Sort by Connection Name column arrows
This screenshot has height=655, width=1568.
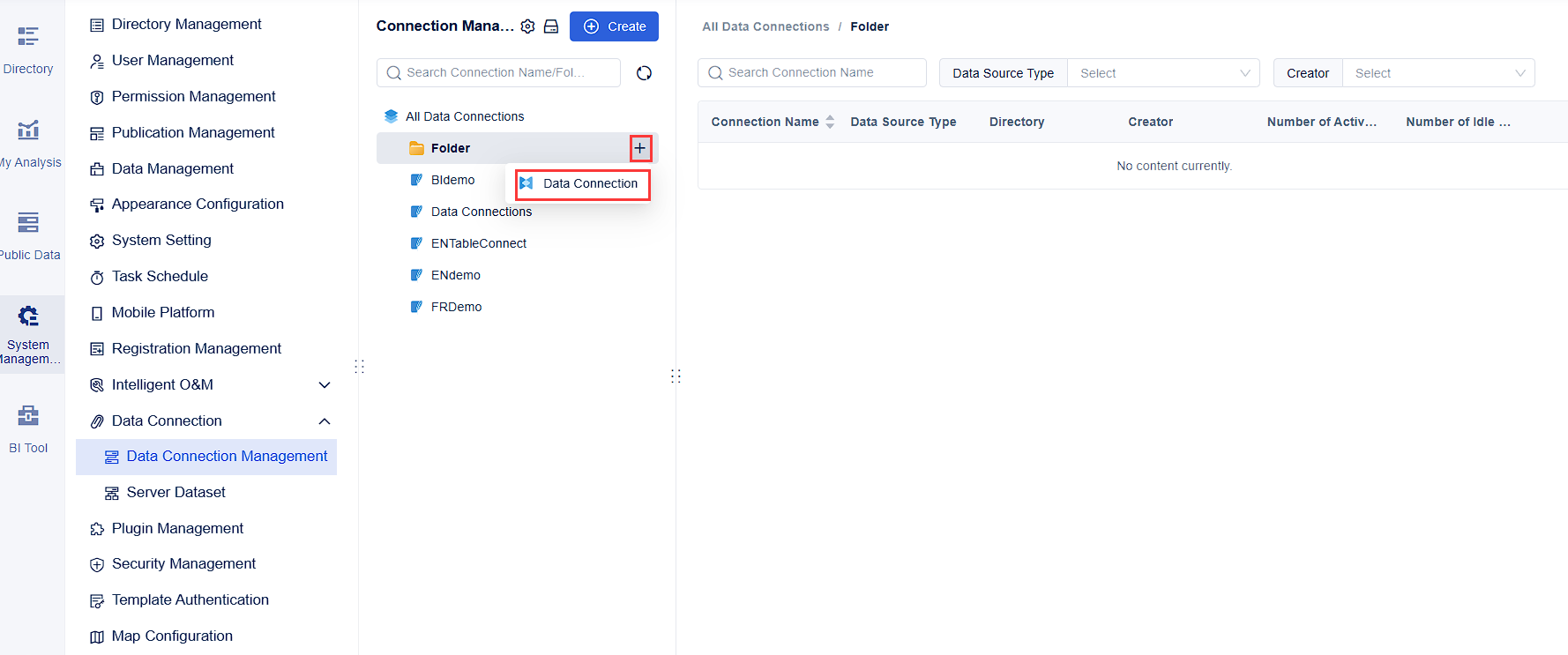coord(830,122)
